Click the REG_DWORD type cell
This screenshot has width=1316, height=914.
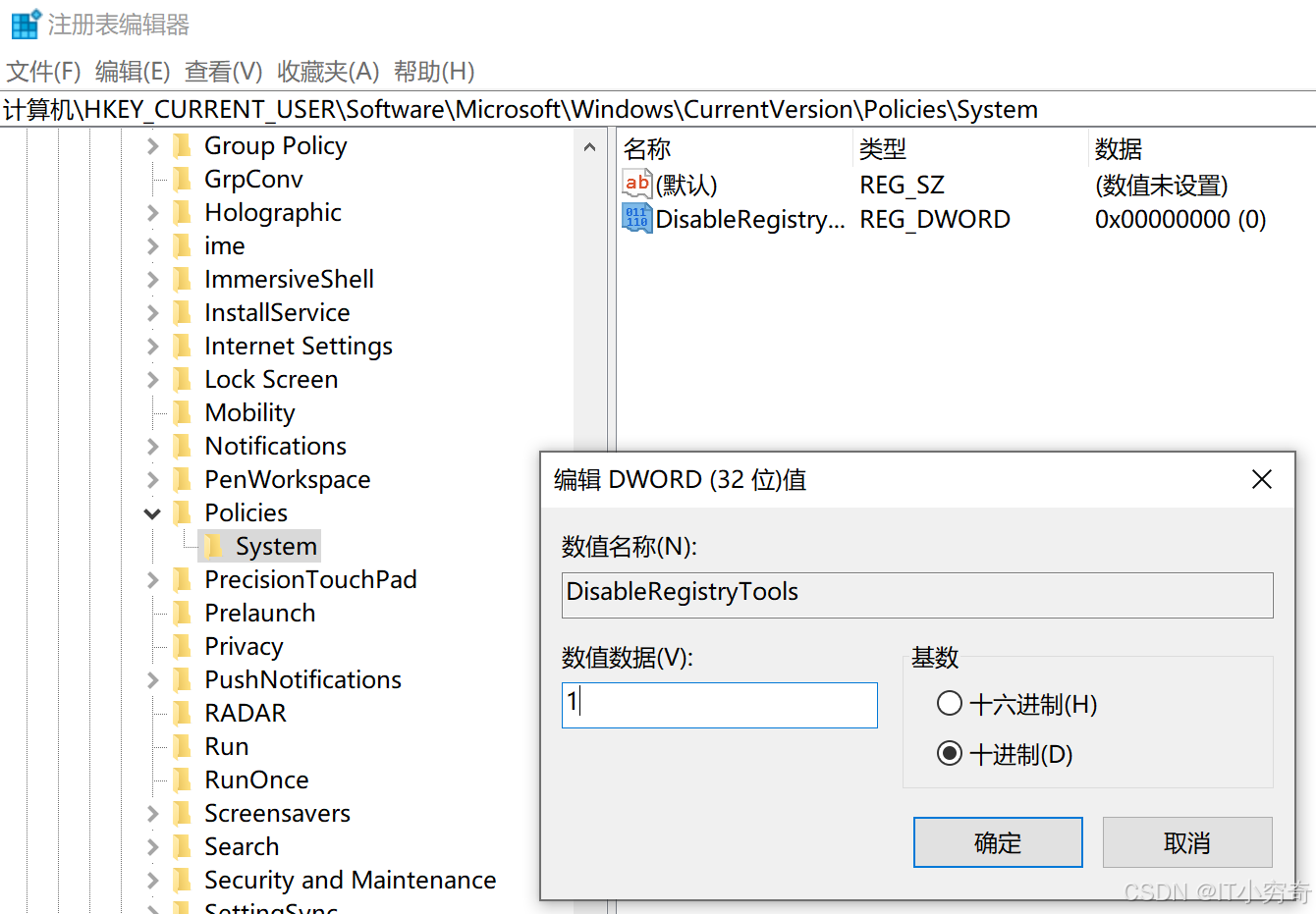pyautogui.click(x=935, y=219)
